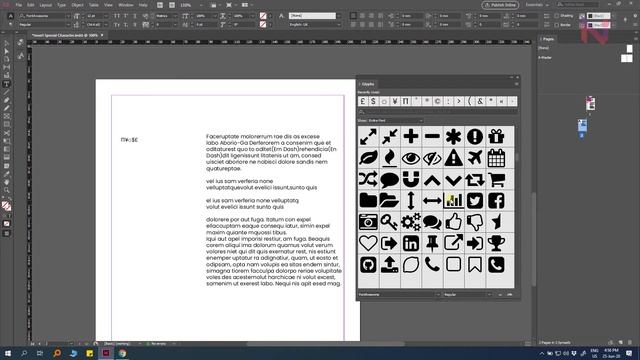The height and width of the screenshot is (360, 640).
Task: Insert the plus sign glyph
Action: pyautogui.click(x=411, y=136)
